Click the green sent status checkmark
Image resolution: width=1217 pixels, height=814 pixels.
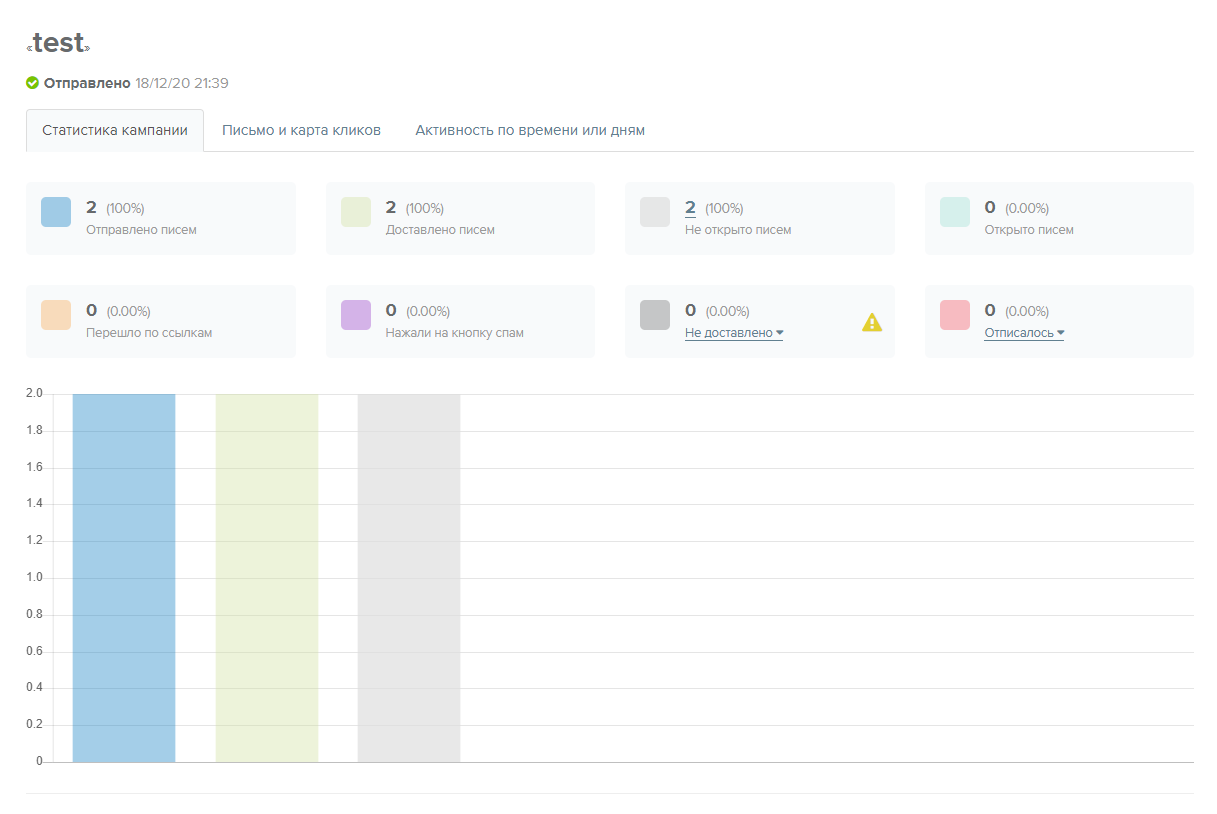(x=33, y=83)
